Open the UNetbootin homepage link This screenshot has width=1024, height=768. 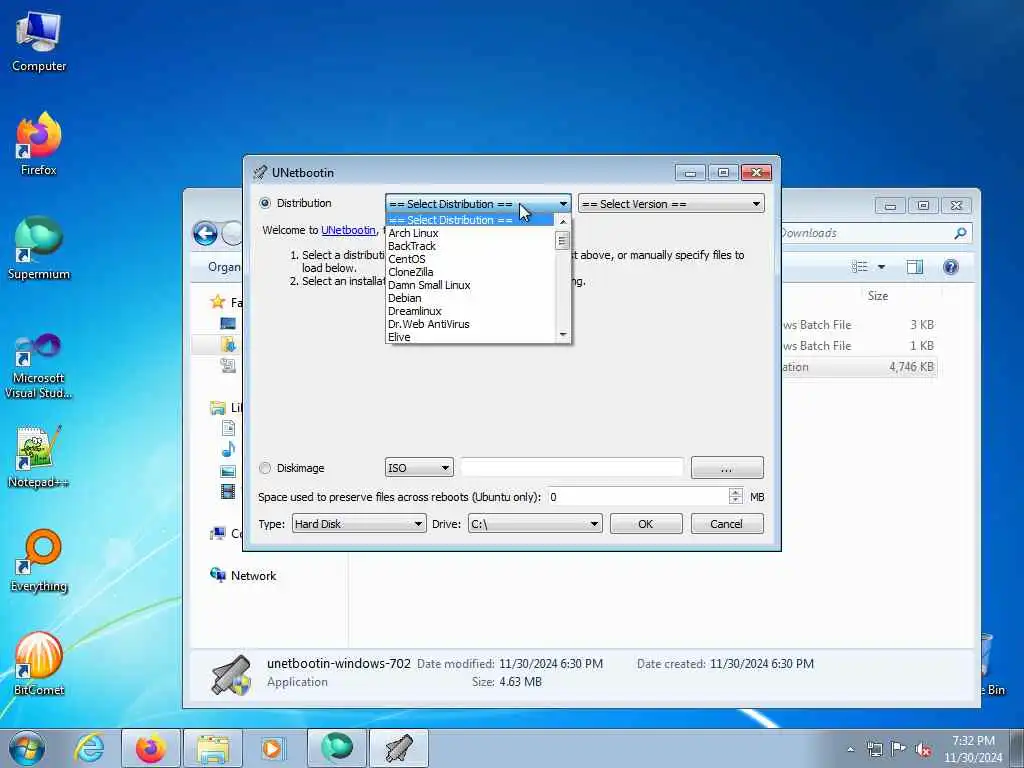point(348,230)
